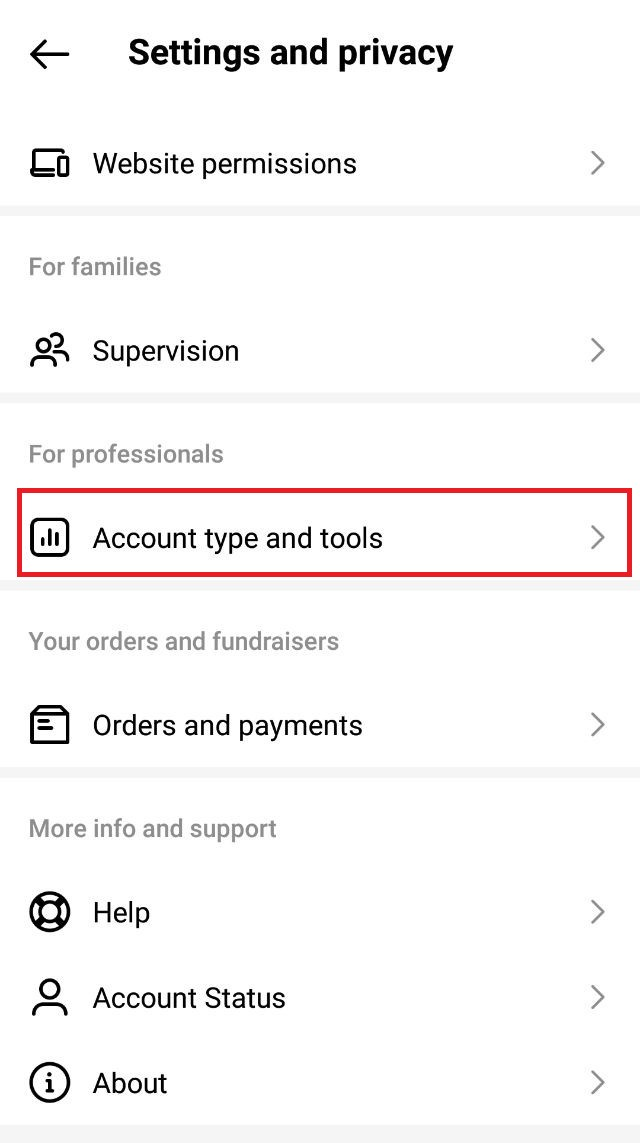Open Account type and tools
The height and width of the screenshot is (1143, 640).
point(238,538)
